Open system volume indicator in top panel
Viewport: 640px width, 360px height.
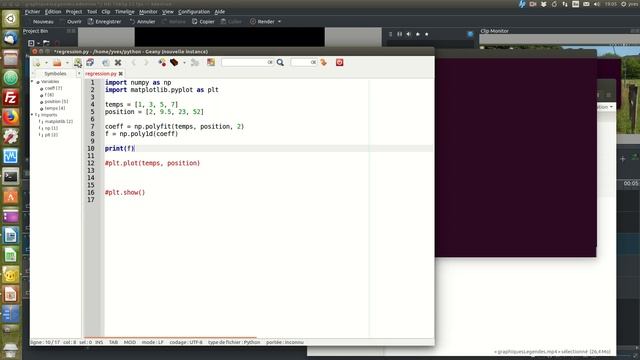click(x=597, y=4)
